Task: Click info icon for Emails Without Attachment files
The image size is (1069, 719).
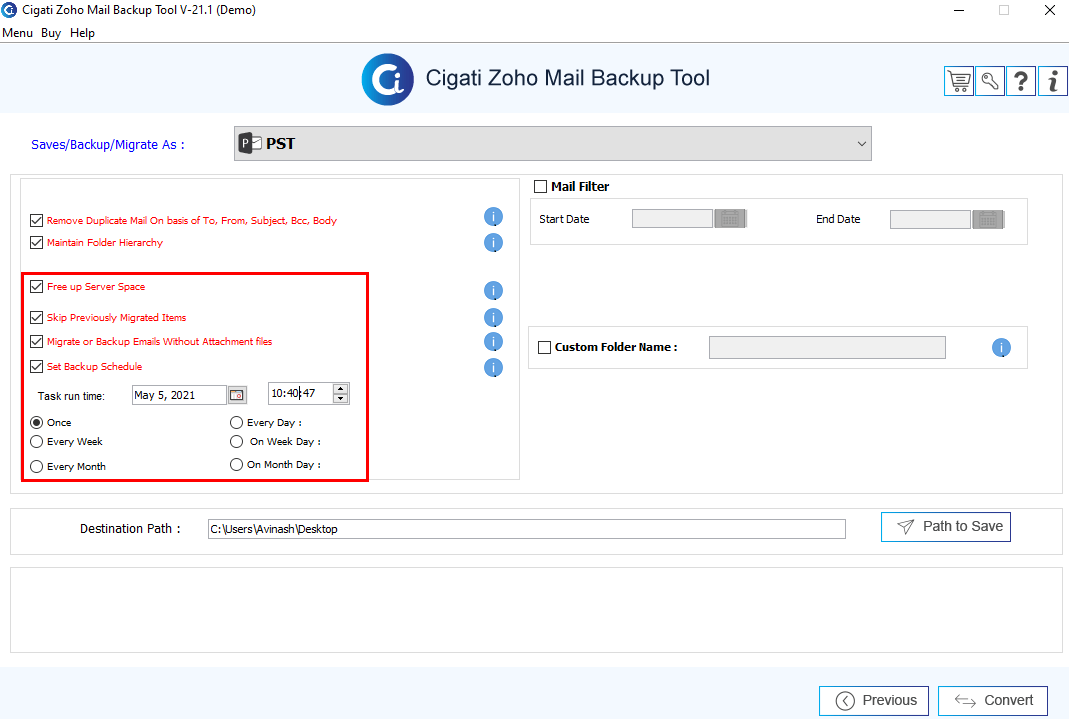Action: point(494,341)
